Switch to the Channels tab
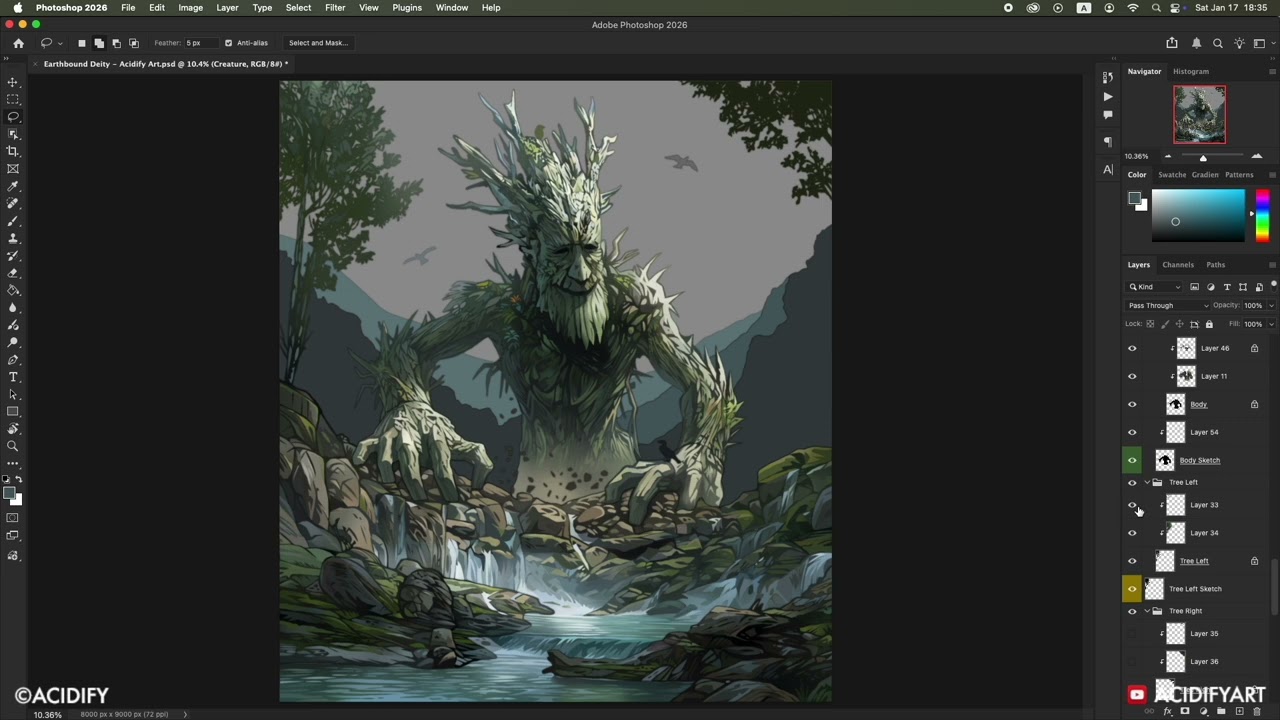 point(1178,265)
